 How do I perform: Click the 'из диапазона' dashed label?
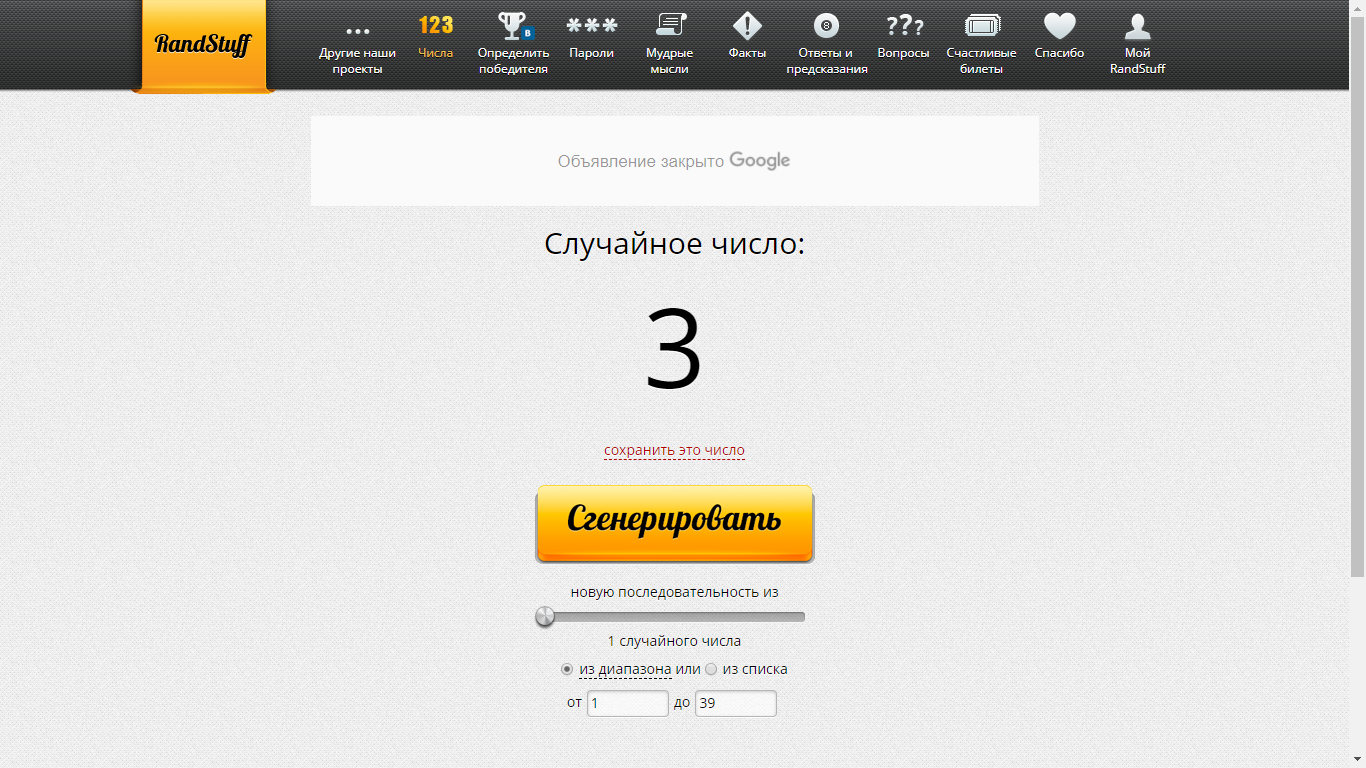pyautogui.click(x=625, y=669)
